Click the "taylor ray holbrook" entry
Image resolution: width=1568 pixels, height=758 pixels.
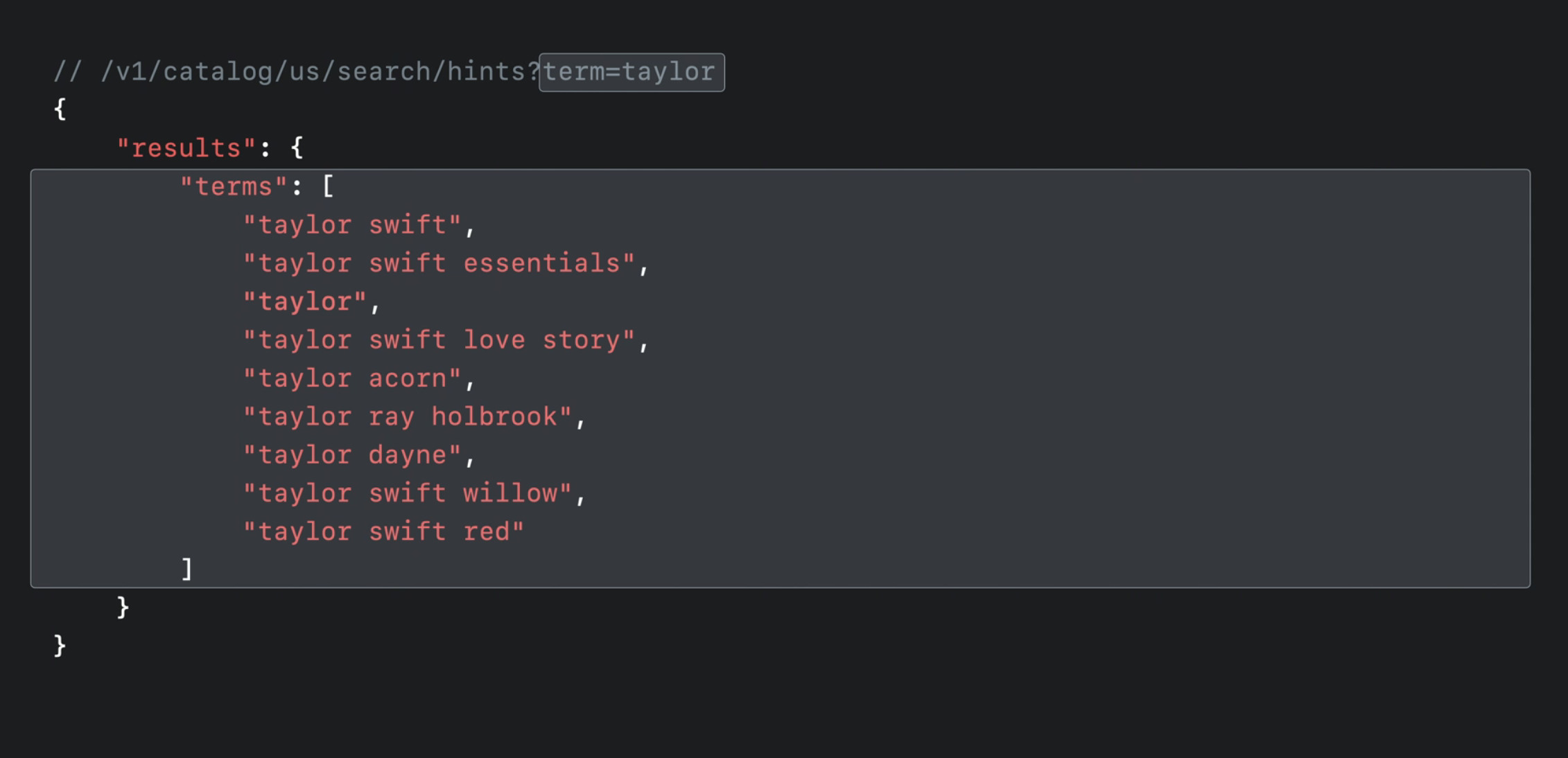tap(408, 417)
